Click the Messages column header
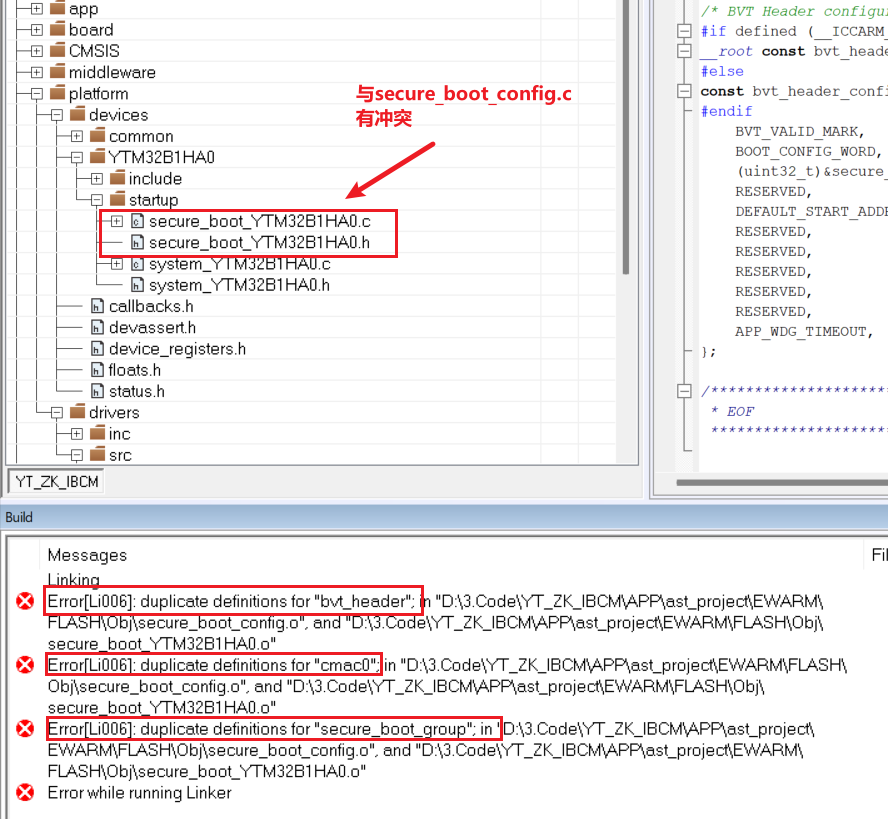888x819 pixels. coord(87,555)
